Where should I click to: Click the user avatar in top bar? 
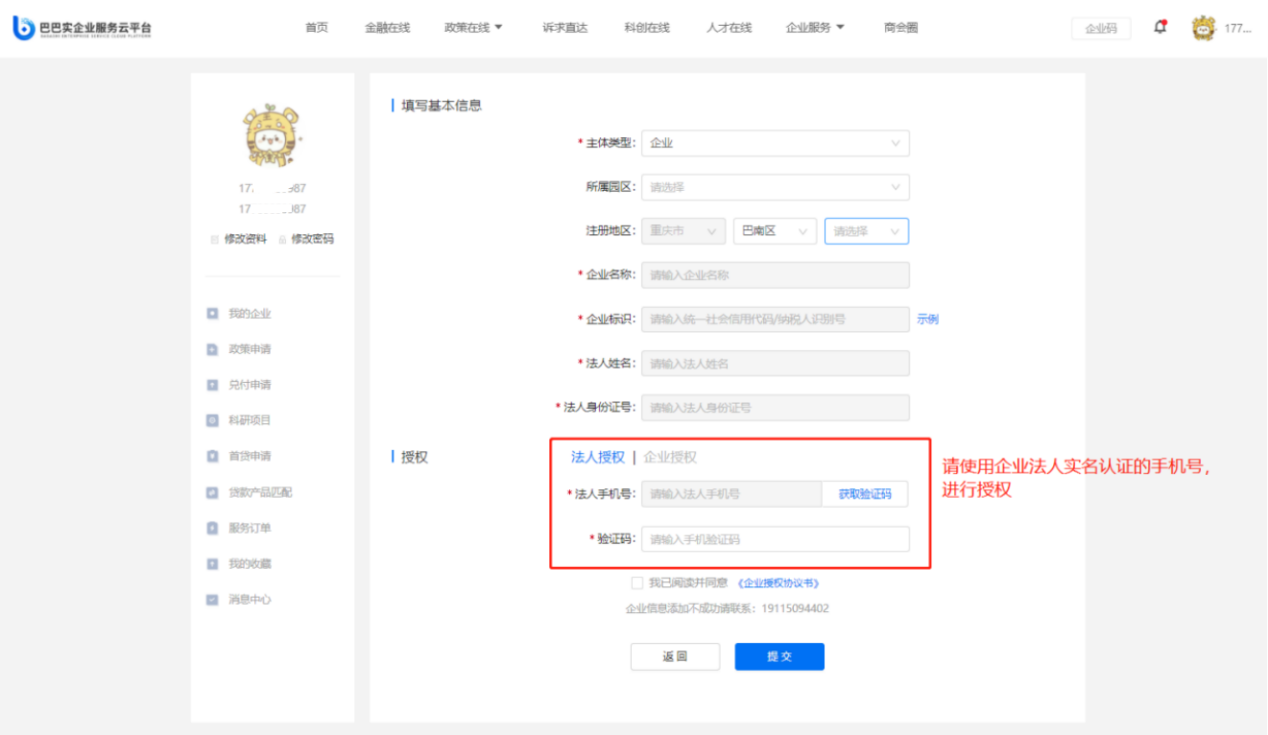coord(1203,28)
